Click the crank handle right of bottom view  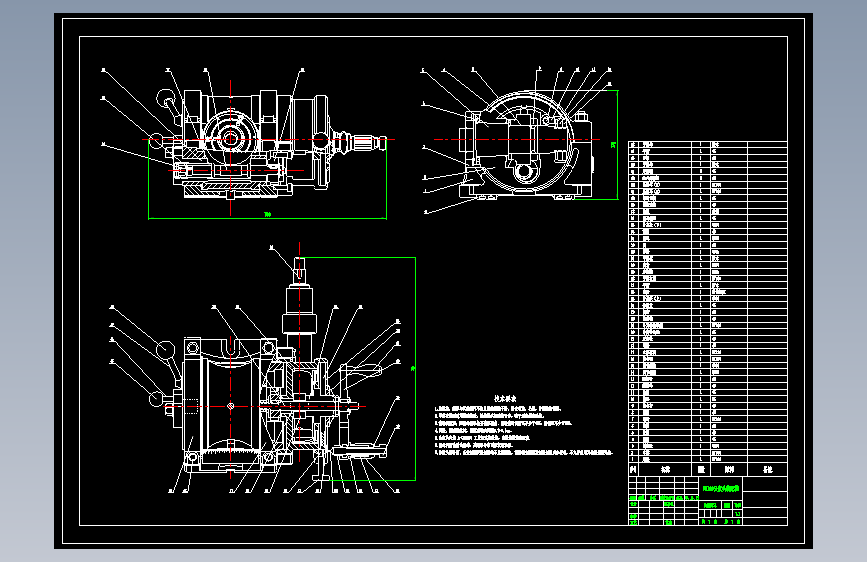coord(362,374)
